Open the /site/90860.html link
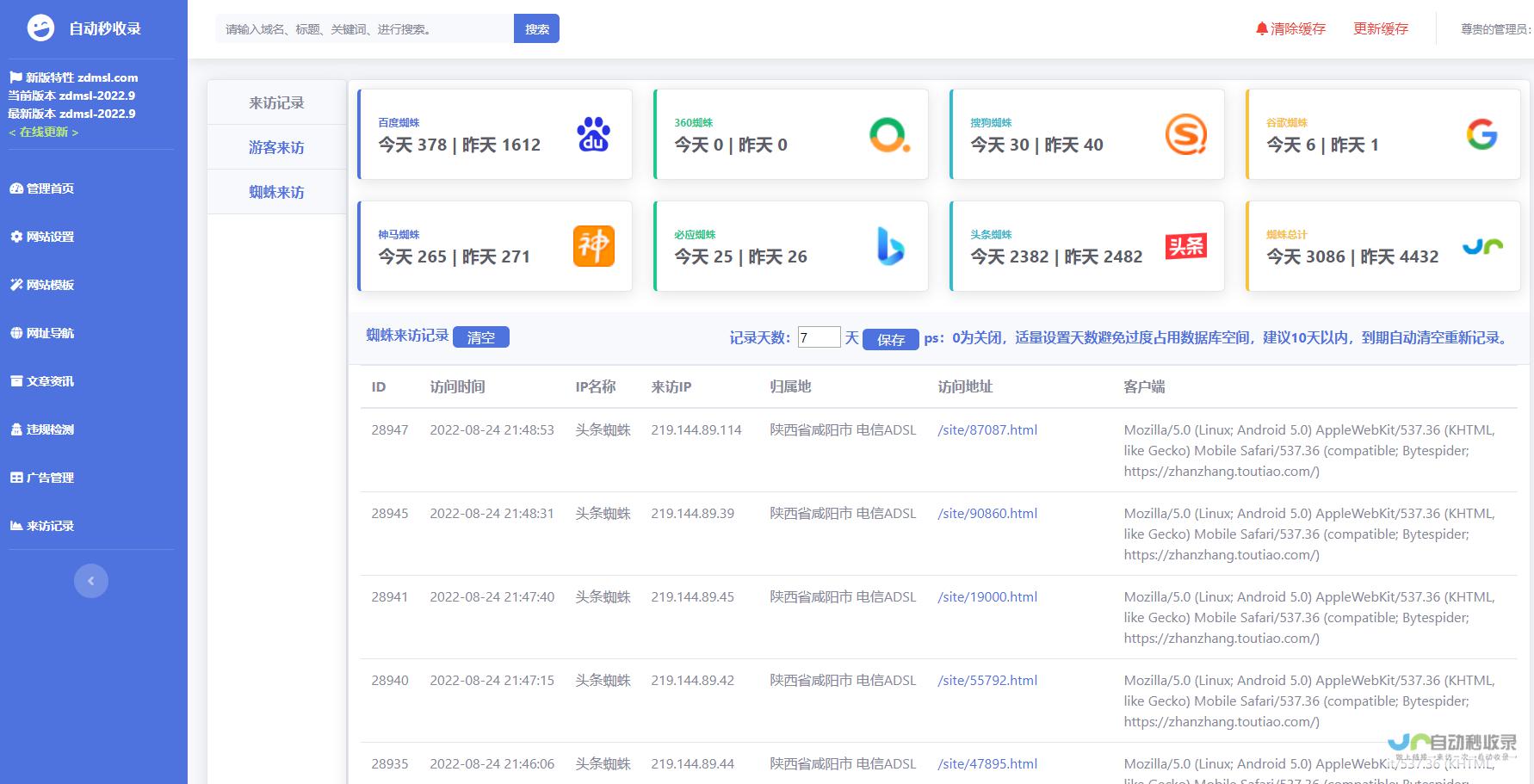1534x784 pixels. point(987,513)
